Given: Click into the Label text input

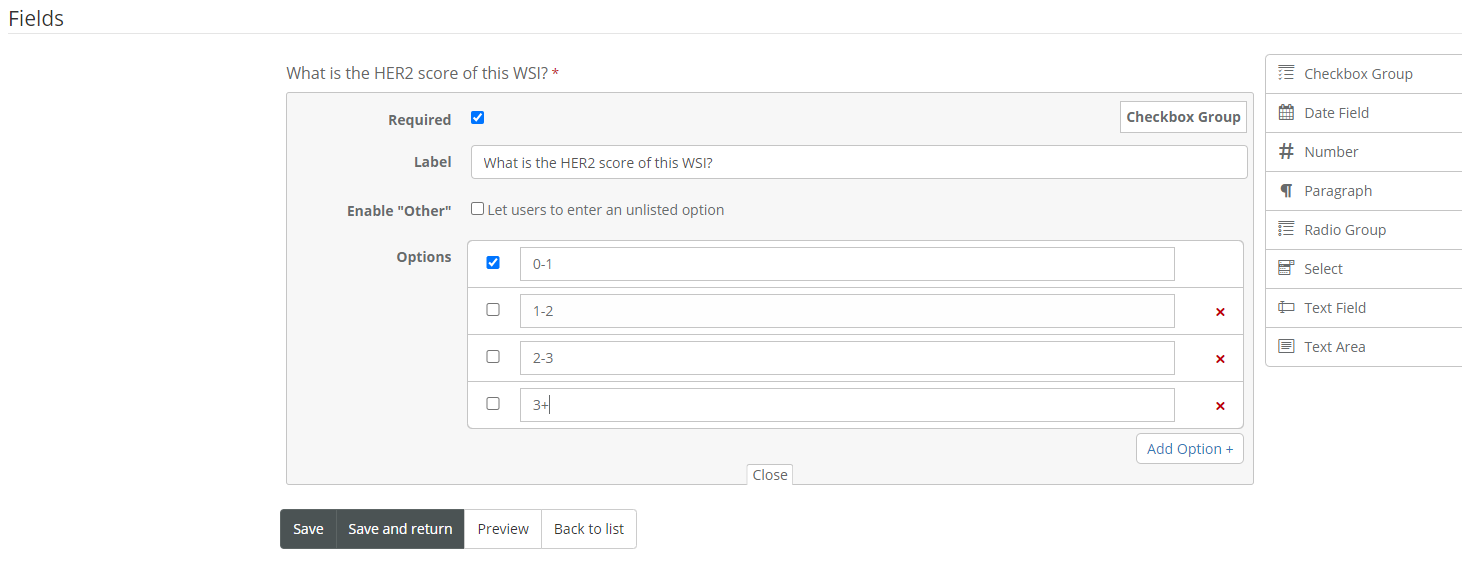Looking at the screenshot, I should [x=858, y=162].
